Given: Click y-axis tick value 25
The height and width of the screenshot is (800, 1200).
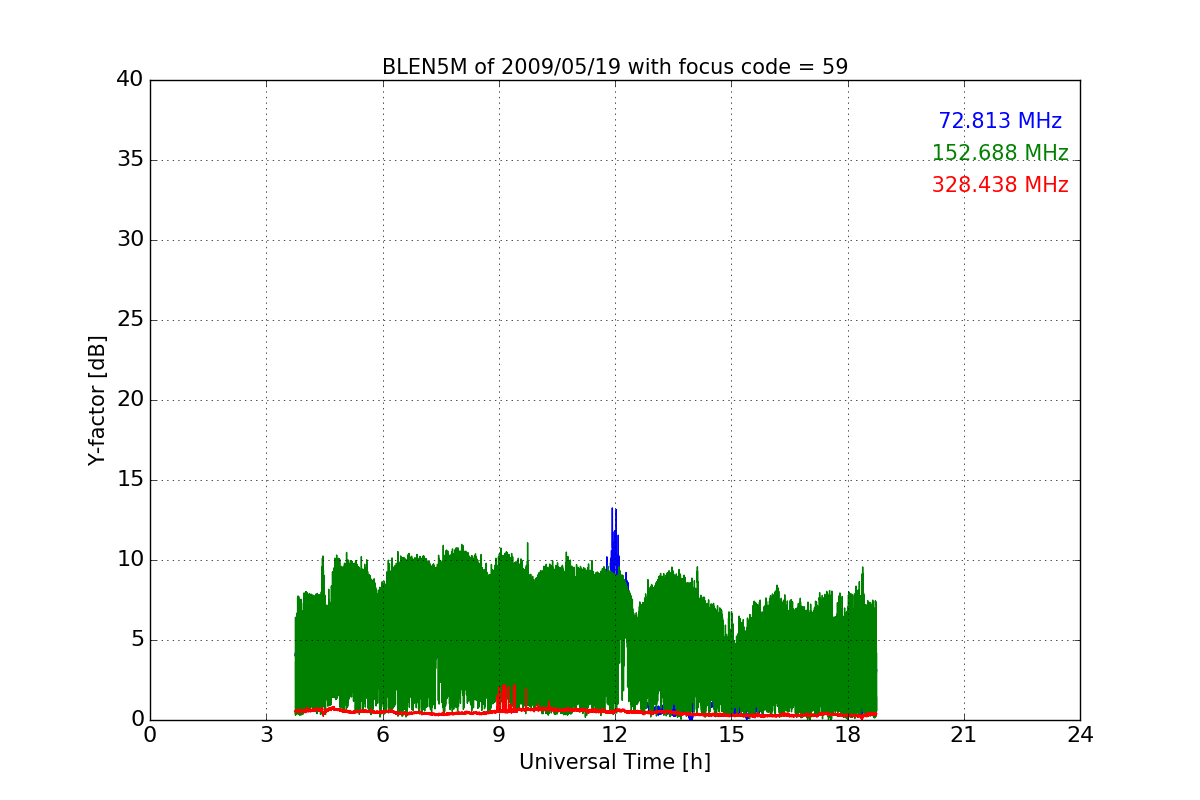Looking at the screenshot, I should (130, 320).
